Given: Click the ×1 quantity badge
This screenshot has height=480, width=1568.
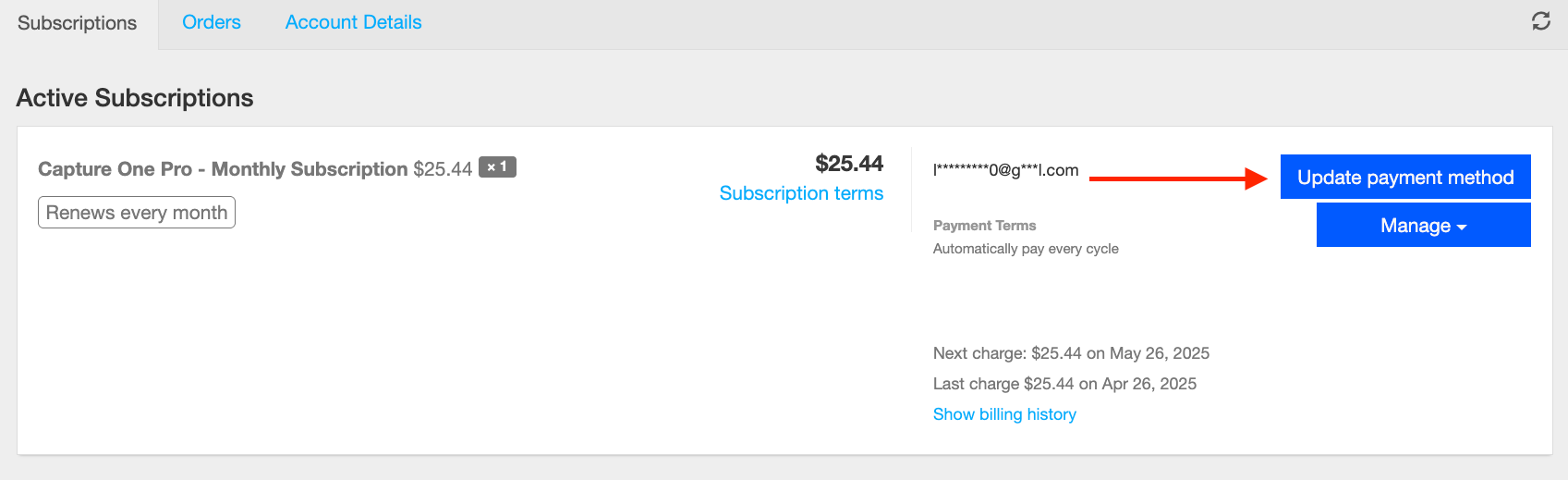Looking at the screenshot, I should [497, 167].
